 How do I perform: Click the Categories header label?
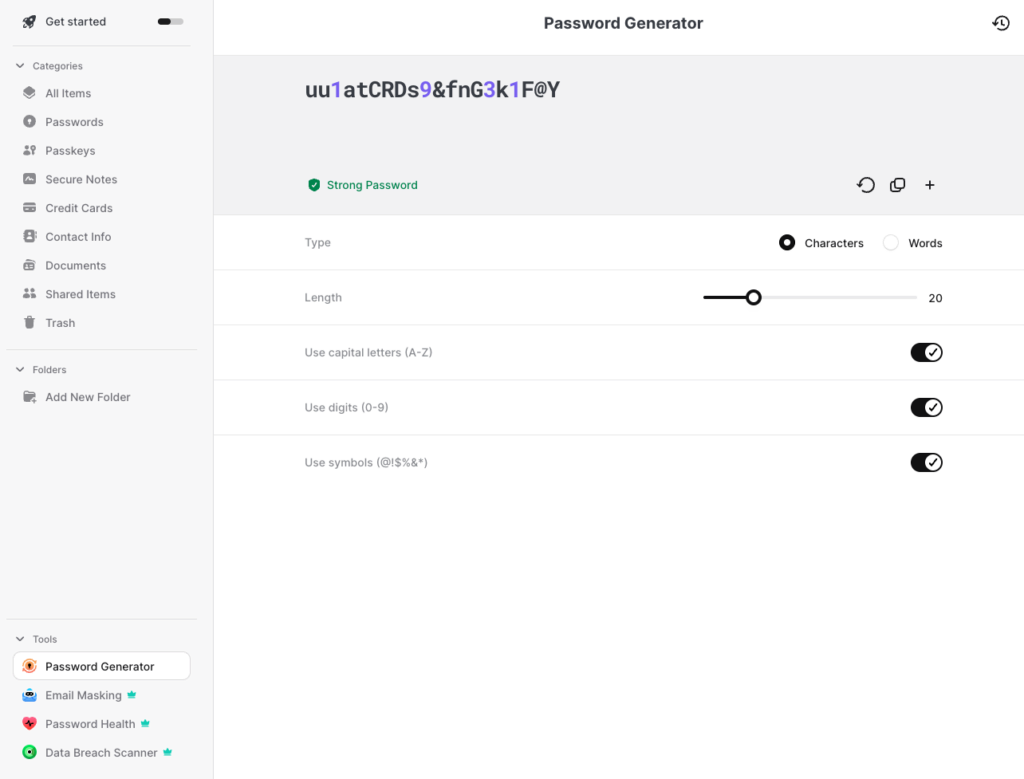click(57, 66)
